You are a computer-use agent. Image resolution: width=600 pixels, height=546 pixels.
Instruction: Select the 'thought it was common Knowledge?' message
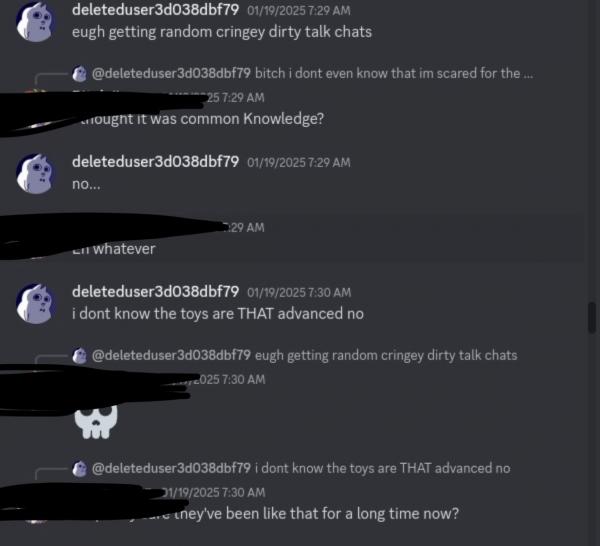pyautogui.click(x=201, y=119)
